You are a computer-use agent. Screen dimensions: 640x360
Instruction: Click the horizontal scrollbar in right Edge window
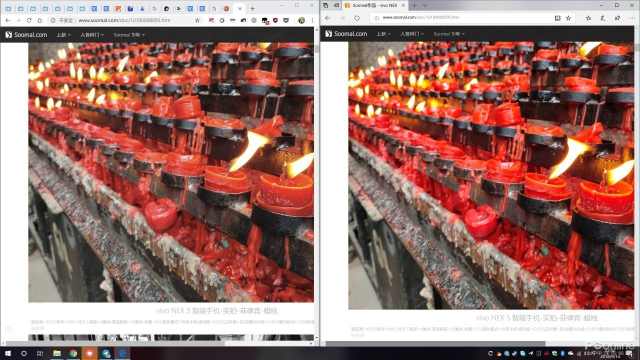[x=435, y=344]
